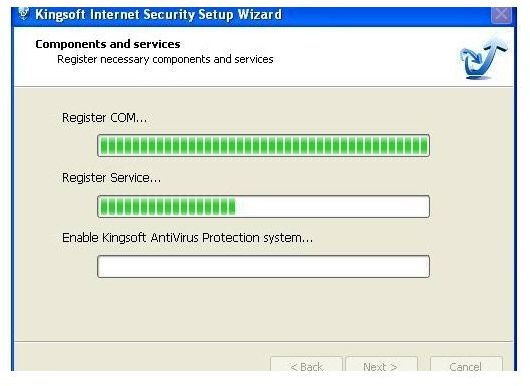Click the < Back button
The height and width of the screenshot is (386, 530).
[x=306, y=365]
